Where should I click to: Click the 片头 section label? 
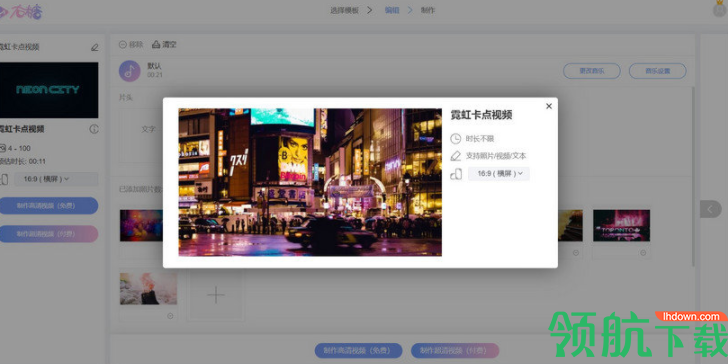tap(125, 98)
